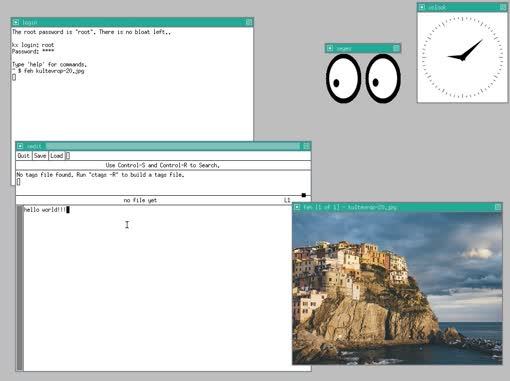The width and height of the screenshot is (510, 381).
Task: Click the Quit button in xedit
Action: point(24,156)
